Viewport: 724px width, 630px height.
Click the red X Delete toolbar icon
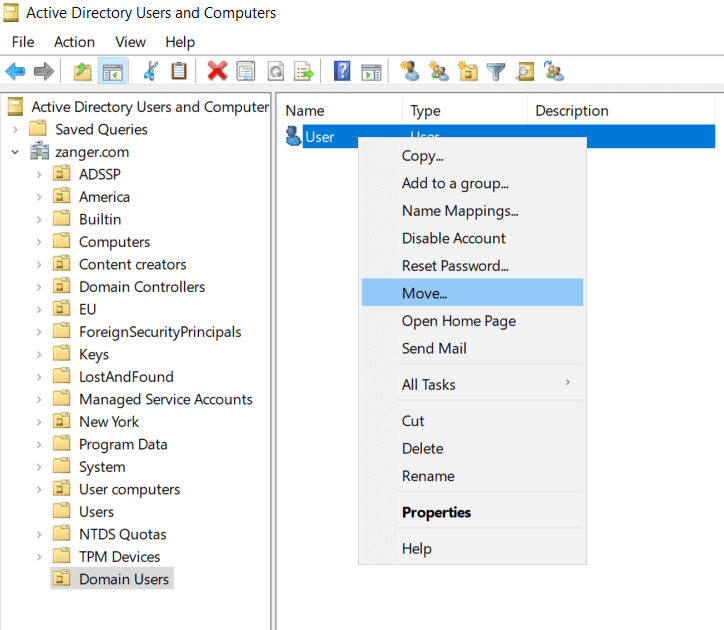217,71
